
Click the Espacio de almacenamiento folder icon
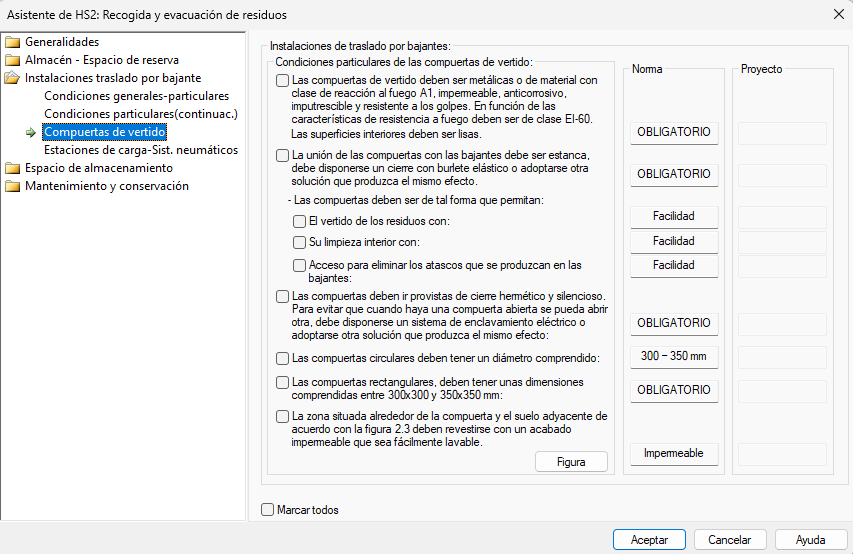point(13,168)
